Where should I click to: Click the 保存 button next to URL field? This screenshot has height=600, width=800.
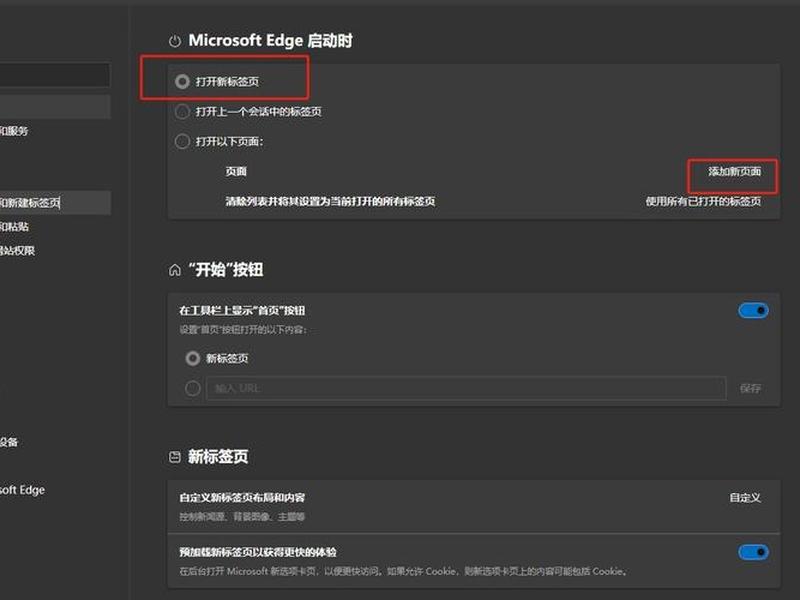[x=750, y=388]
